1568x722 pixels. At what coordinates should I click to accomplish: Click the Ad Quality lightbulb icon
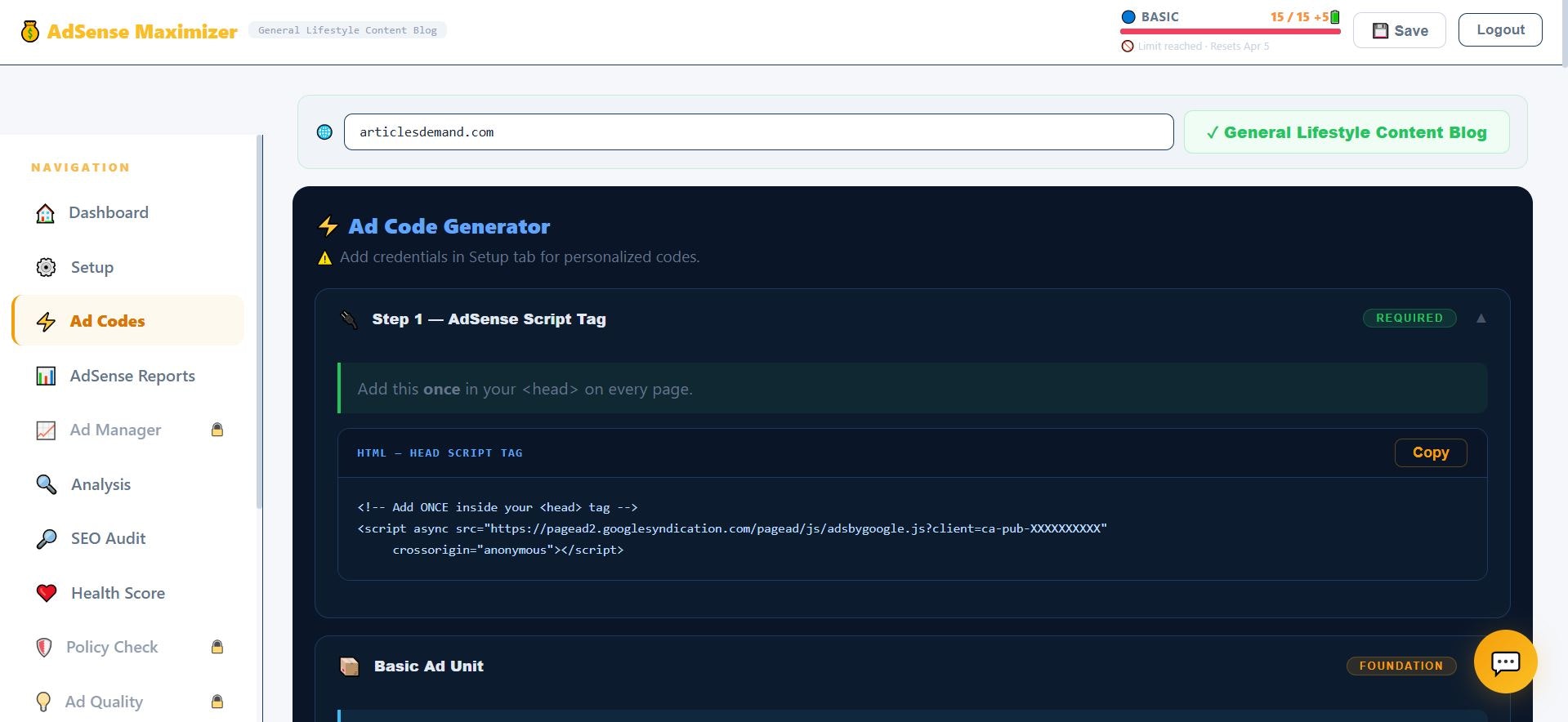pos(44,702)
